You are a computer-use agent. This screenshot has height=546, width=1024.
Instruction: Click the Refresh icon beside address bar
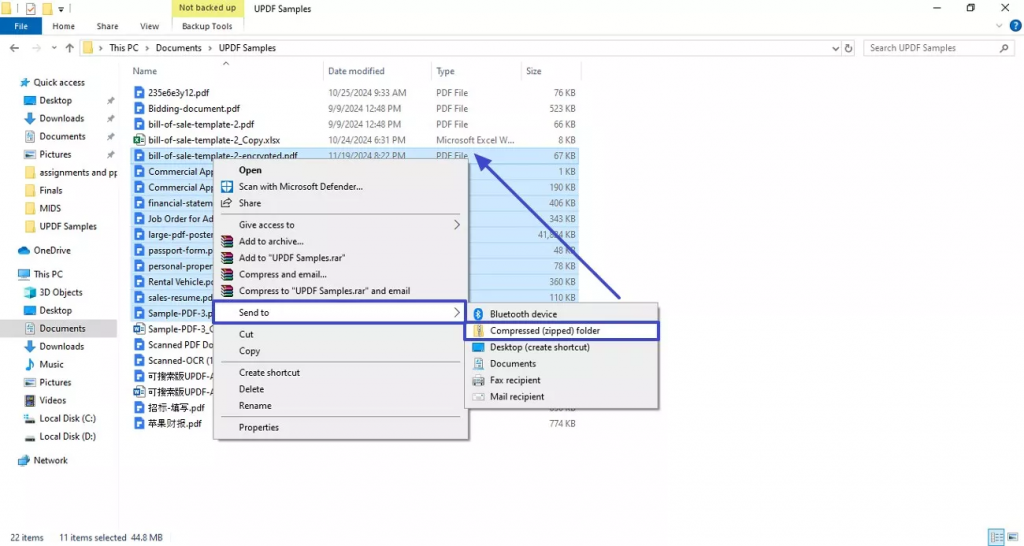click(848, 48)
